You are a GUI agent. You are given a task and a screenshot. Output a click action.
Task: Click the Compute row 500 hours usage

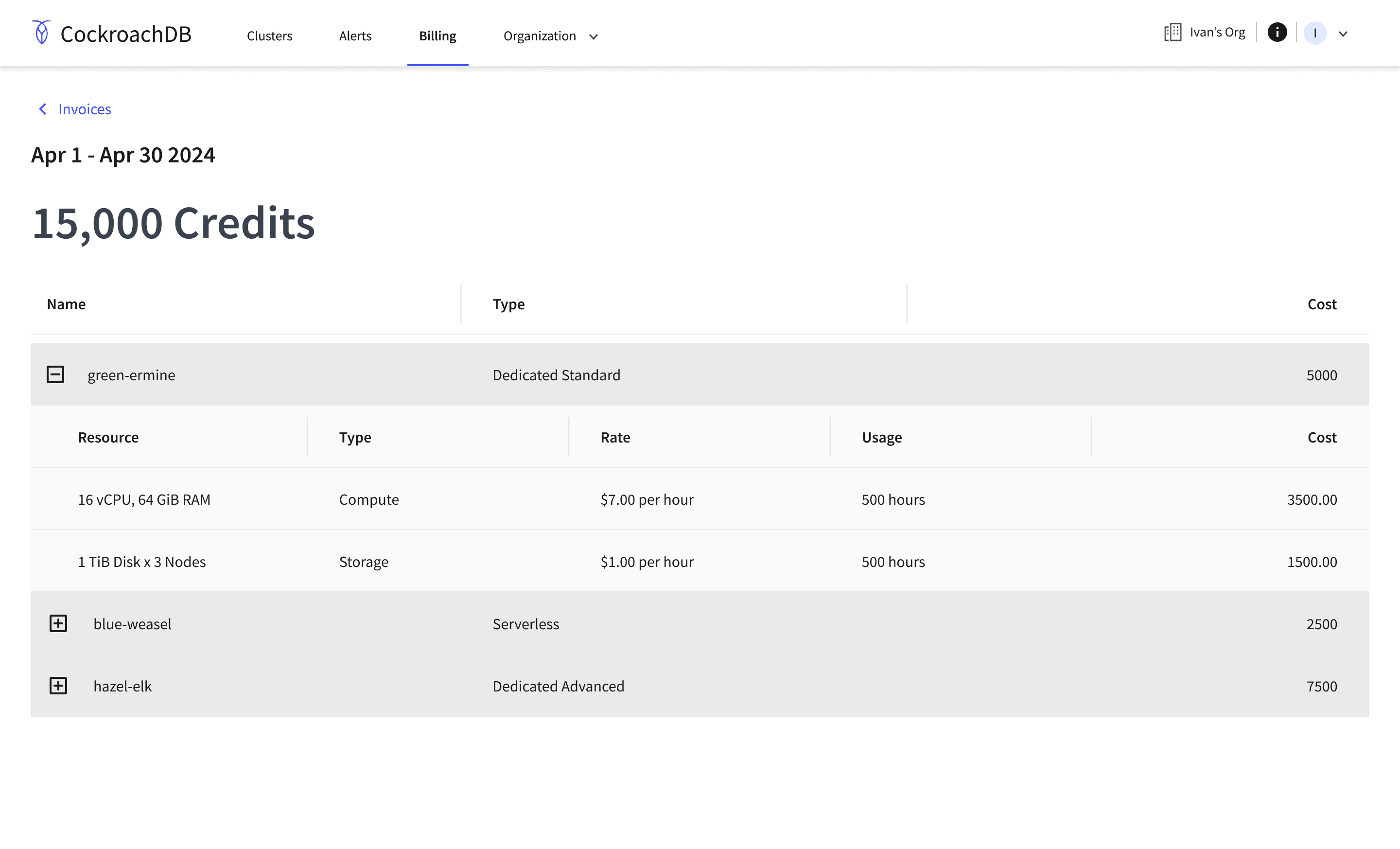(x=893, y=499)
